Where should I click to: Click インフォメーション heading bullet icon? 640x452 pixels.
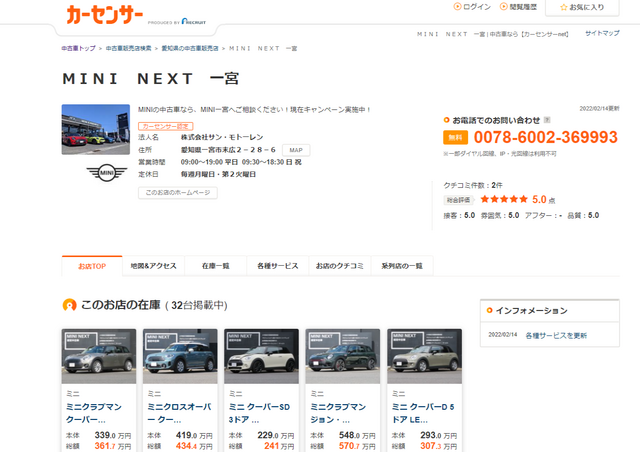(489, 310)
